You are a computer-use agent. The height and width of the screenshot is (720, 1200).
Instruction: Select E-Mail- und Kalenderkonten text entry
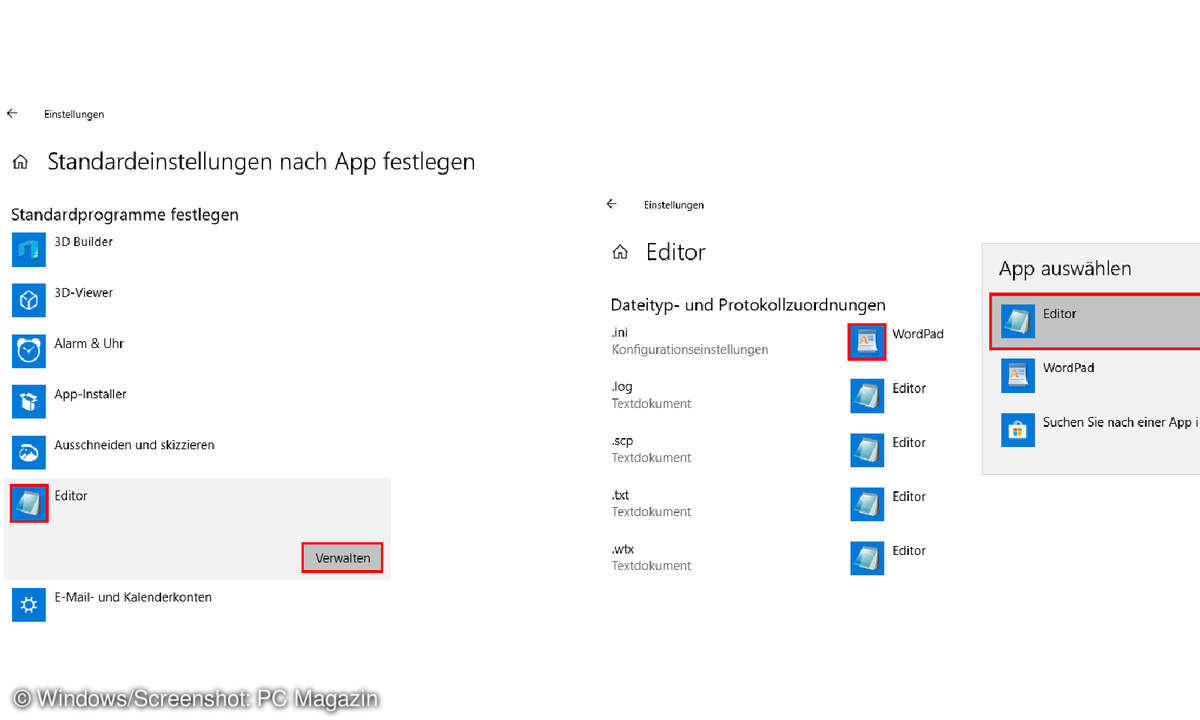133,597
